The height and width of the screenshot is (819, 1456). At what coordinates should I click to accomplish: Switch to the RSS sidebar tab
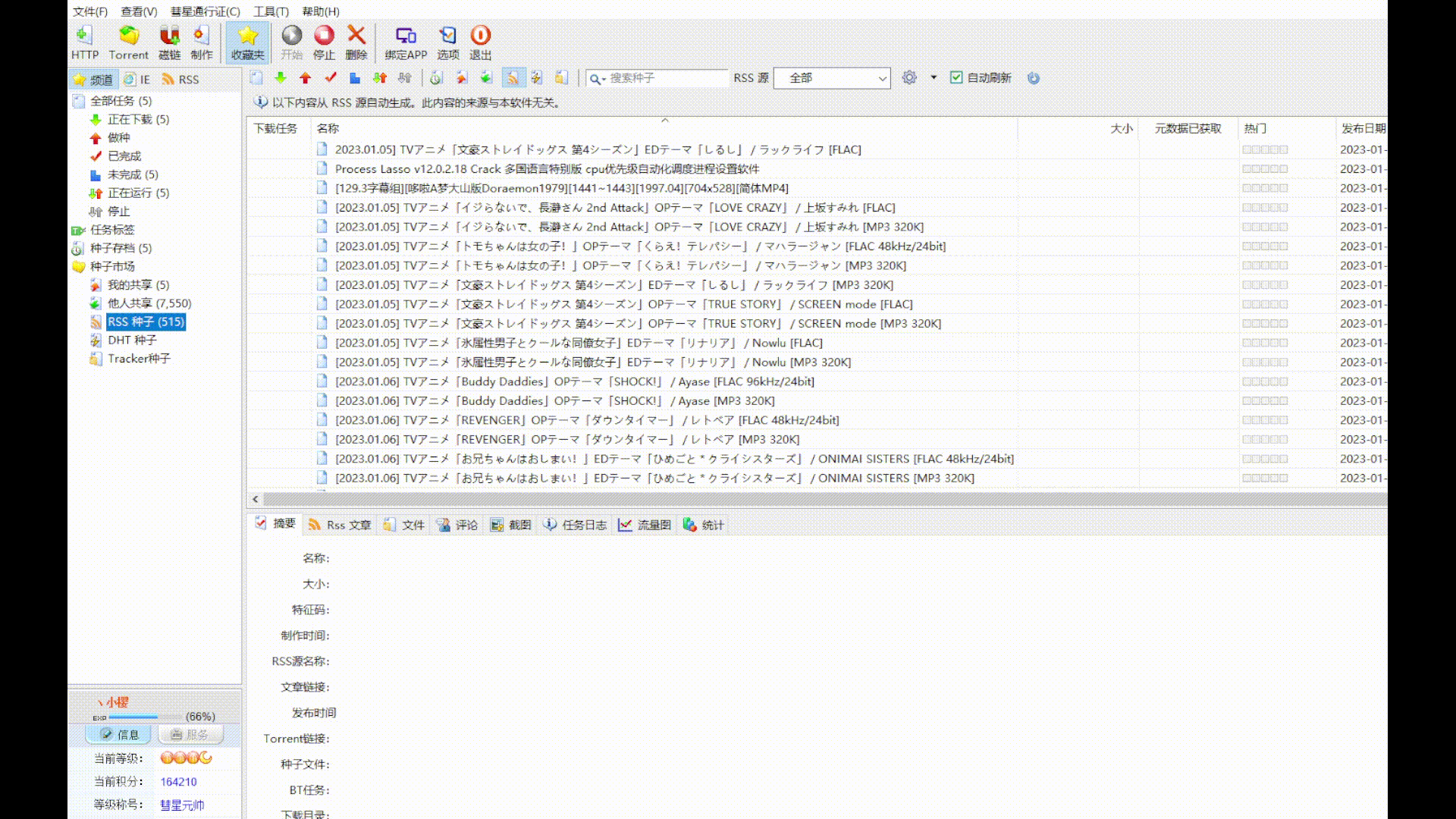tap(180, 80)
